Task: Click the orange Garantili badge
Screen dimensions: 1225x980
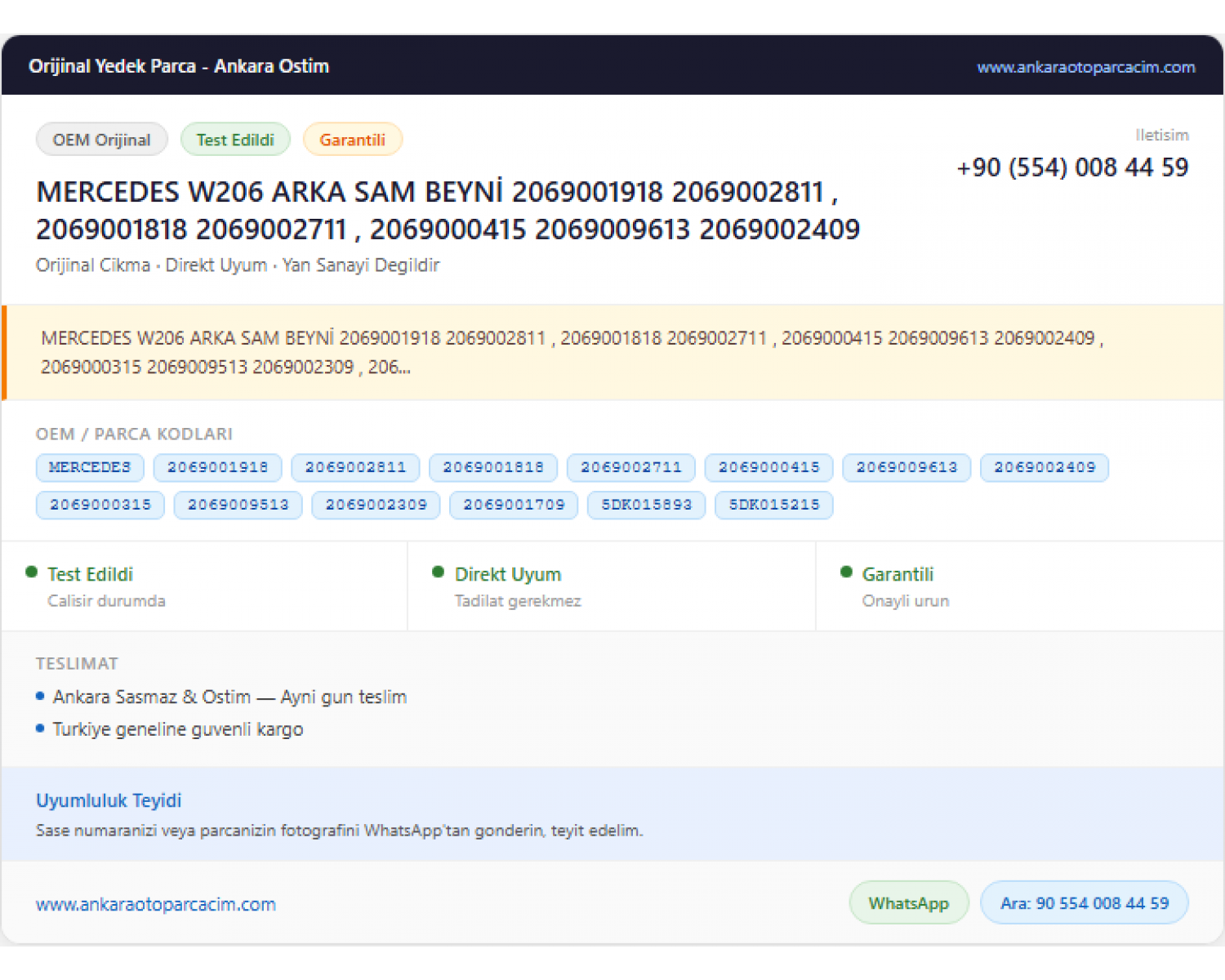Action: 352,140
